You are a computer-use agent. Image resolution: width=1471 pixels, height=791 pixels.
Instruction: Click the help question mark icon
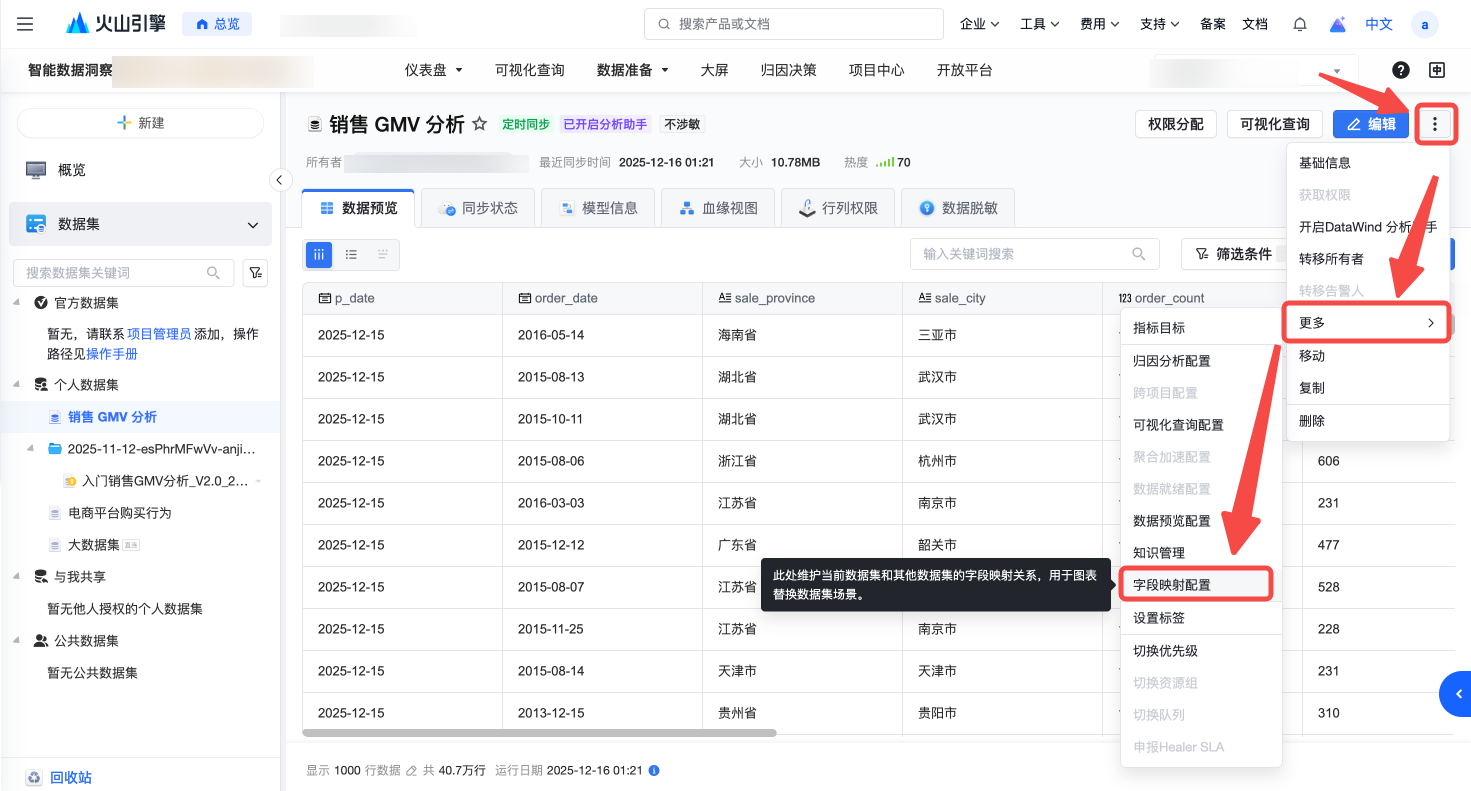tap(1401, 70)
